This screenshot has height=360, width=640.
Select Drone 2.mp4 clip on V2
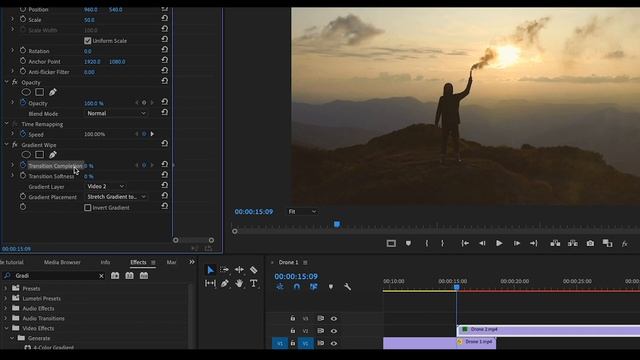tap(548, 330)
